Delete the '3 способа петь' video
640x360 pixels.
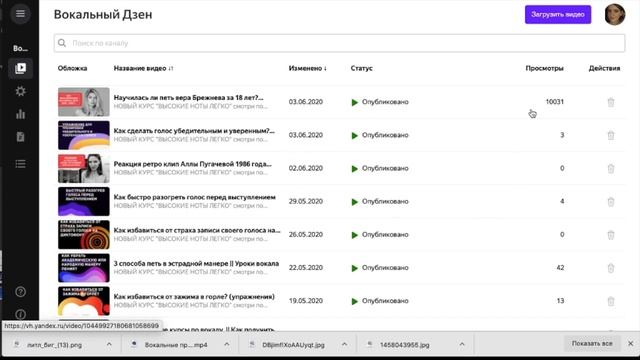click(611, 268)
